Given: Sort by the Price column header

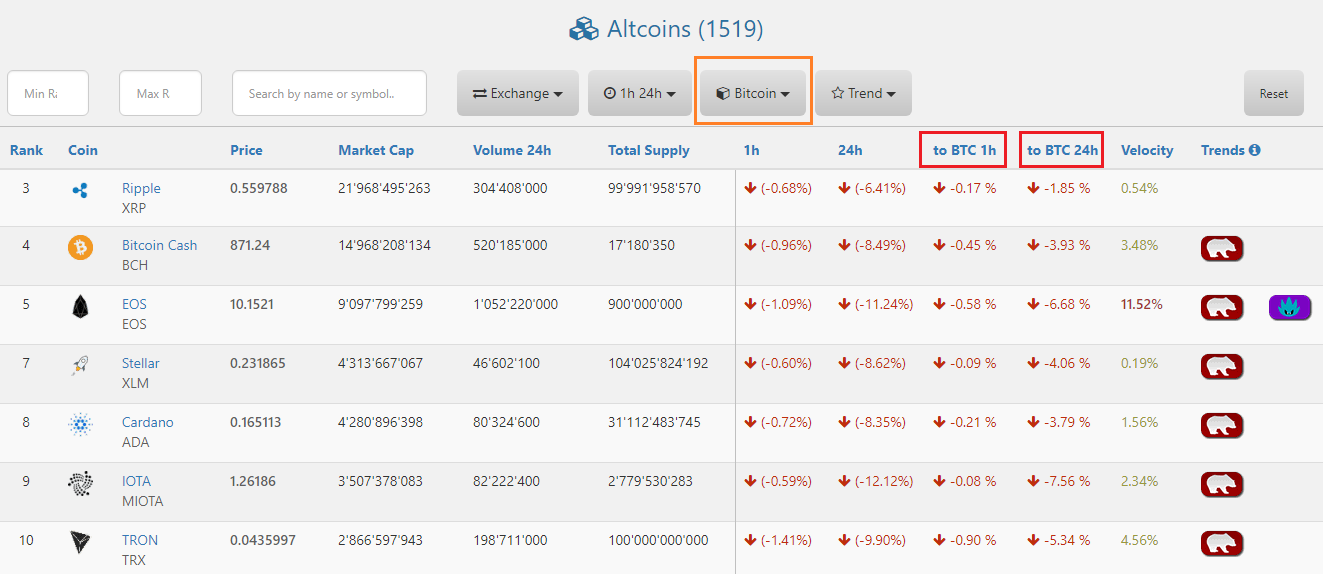Looking at the screenshot, I should [x=246, y=150].
